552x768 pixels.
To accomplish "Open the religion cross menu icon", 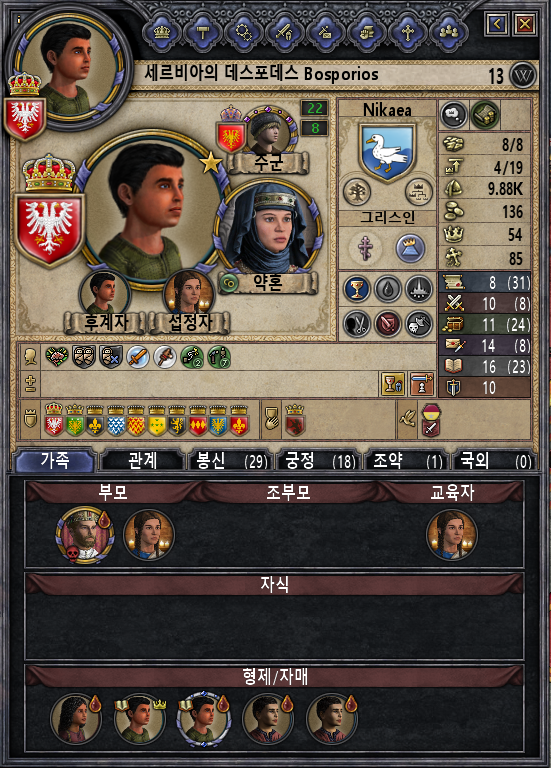I will [408, 32].
